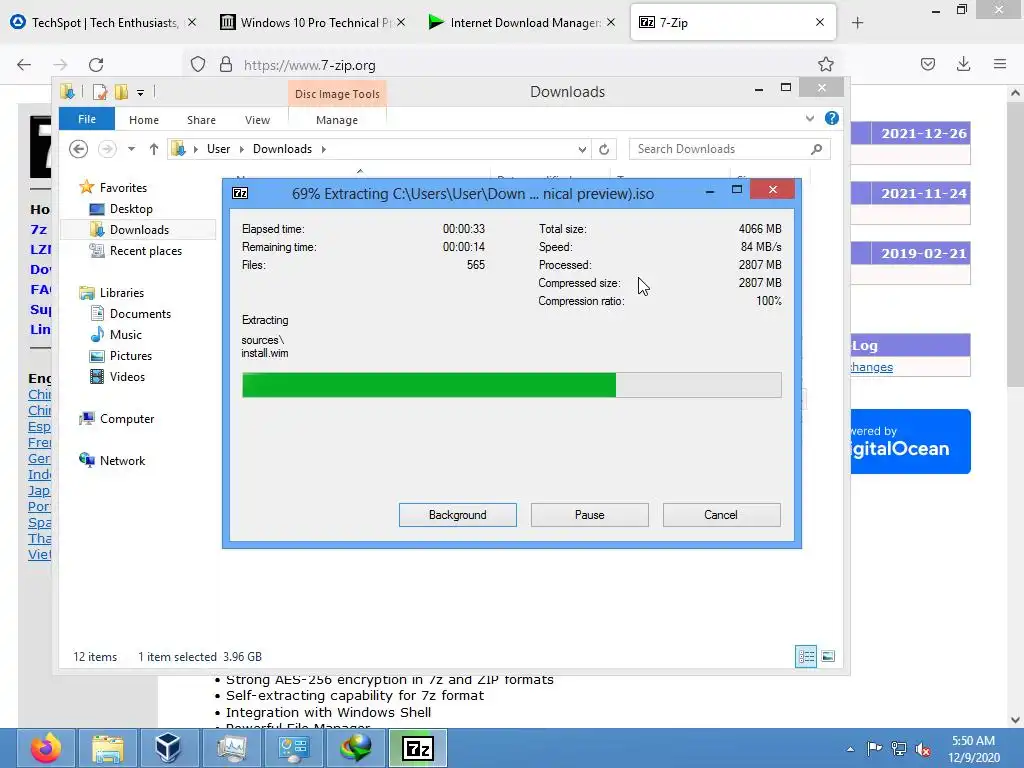Select Favorites in navigation pane
This screenshot has height=768, width=1024.
point(123,187)
